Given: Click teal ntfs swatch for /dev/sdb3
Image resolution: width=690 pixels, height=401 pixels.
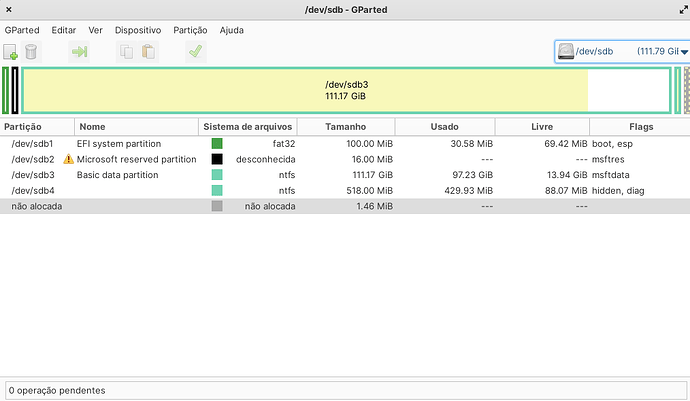Looking at the screenshot, I should (217, 175).
